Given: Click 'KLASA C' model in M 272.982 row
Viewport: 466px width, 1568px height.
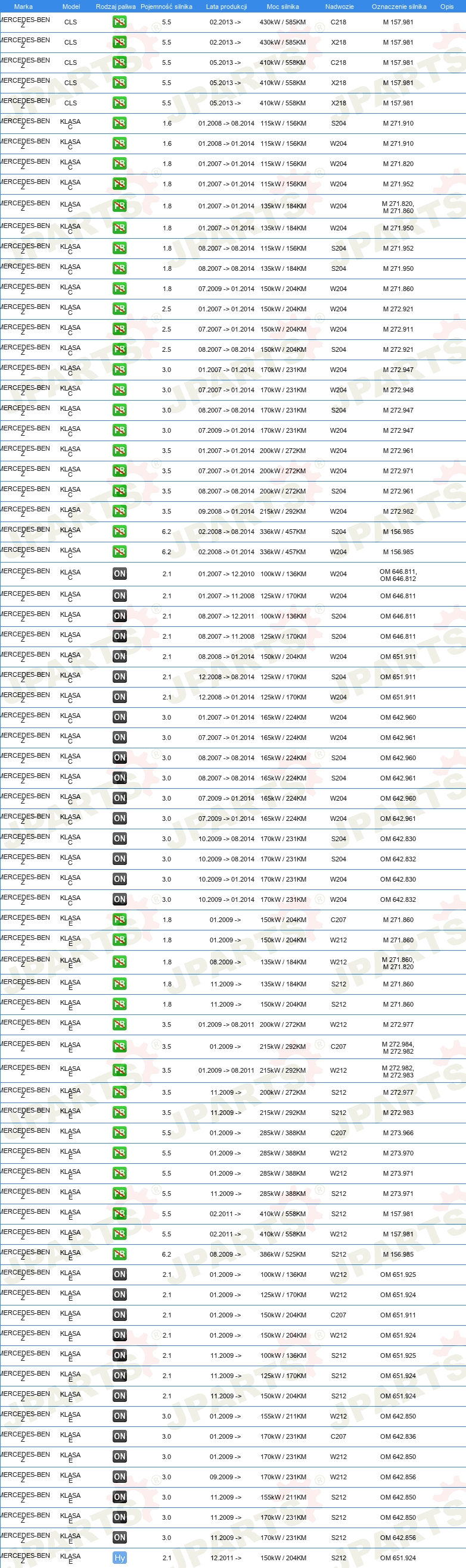Looking at the screenshot, I should 70,513.
